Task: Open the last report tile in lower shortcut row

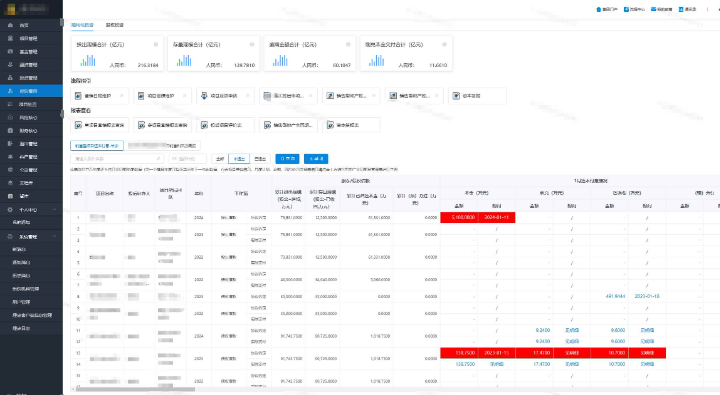Action: [351, 125]
